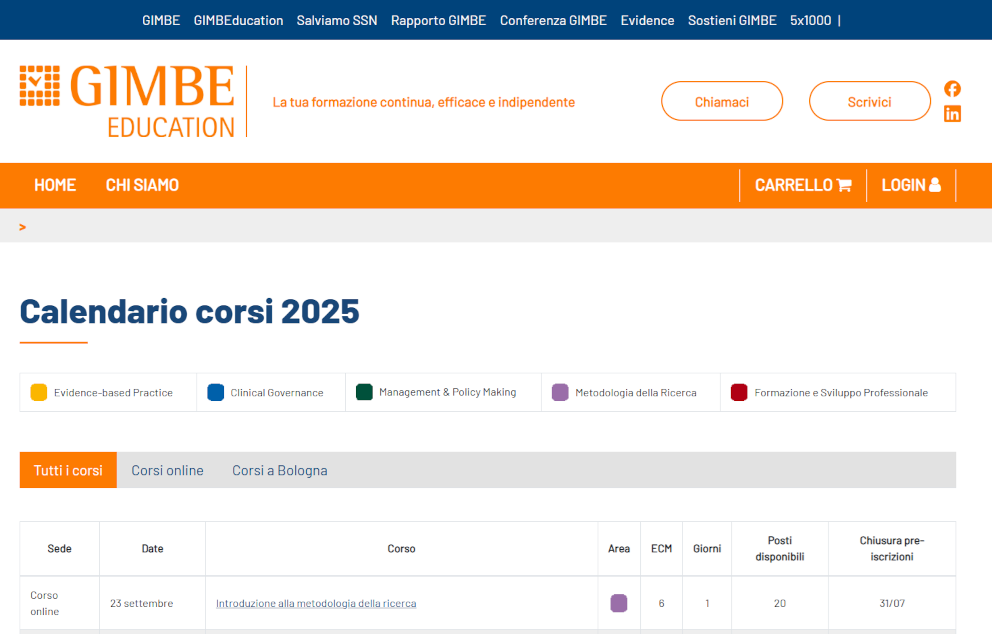Click the purple area marker in the course row
The width and height of the screenshot is (992, 634).
pyautogui.click(x=619, y=603)
